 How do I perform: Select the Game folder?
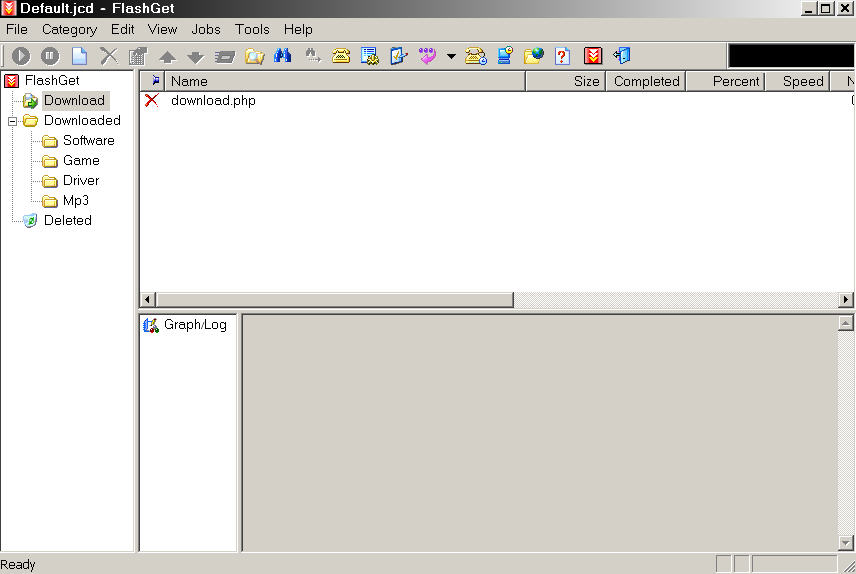point(81,161)
